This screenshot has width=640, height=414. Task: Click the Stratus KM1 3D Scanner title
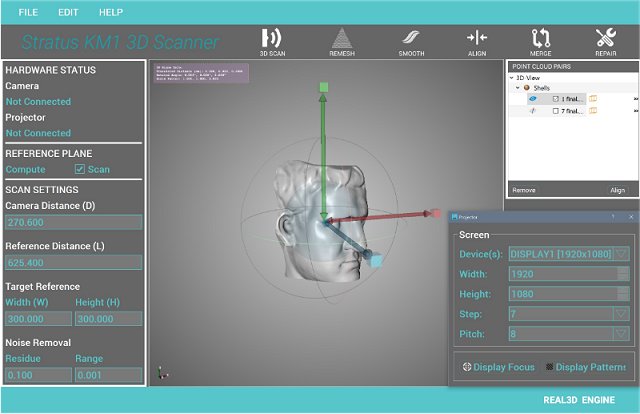[x=120, y=42]
